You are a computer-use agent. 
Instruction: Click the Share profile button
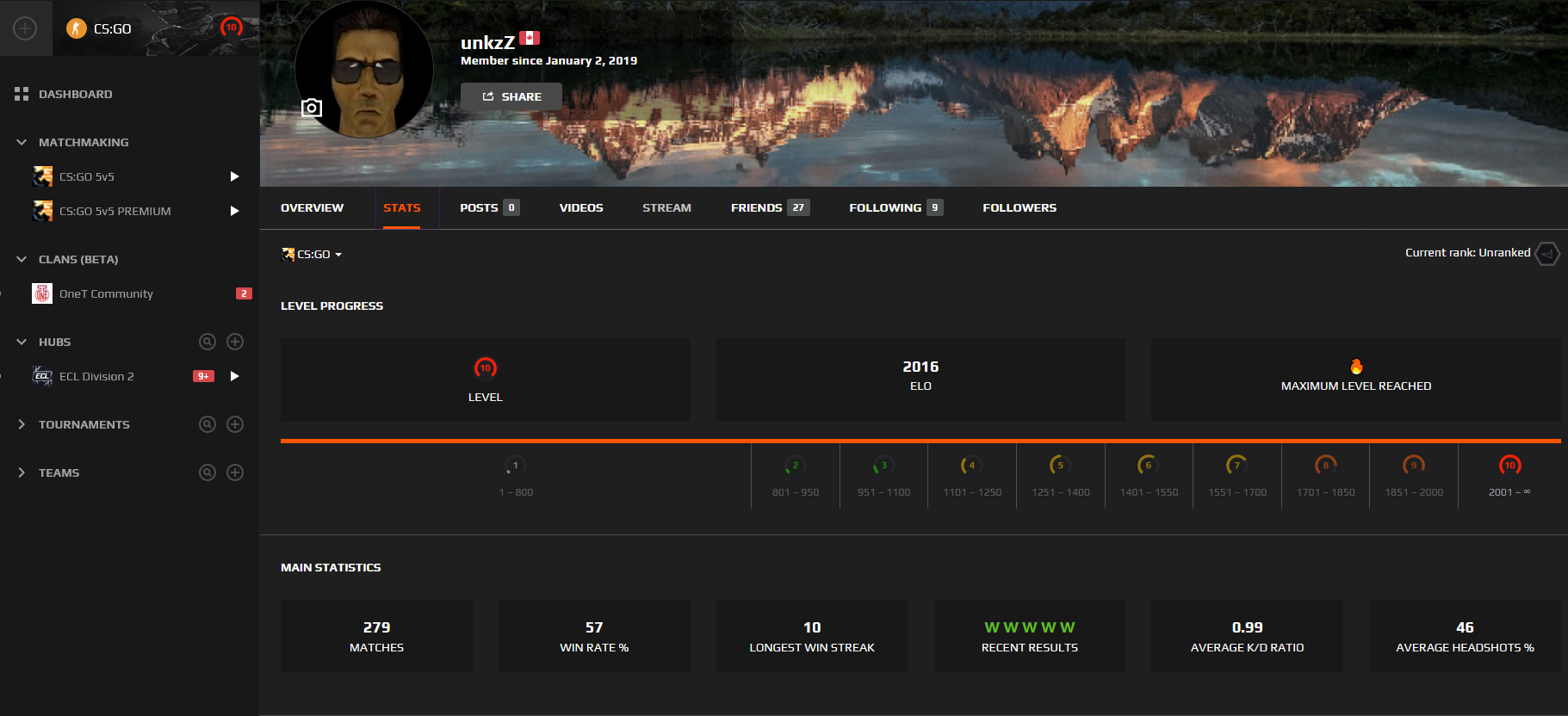point(511,96)
